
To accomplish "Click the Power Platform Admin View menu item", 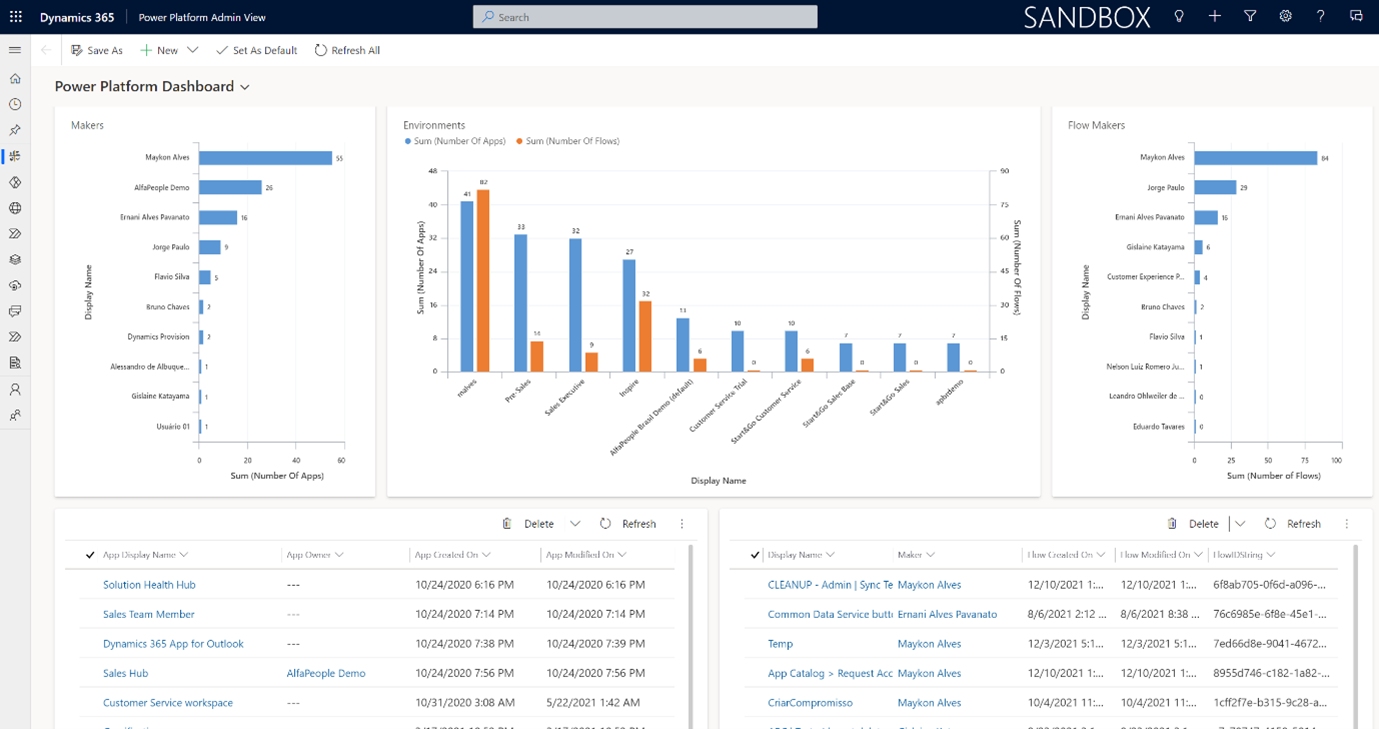I will click(x=202, y=16).
